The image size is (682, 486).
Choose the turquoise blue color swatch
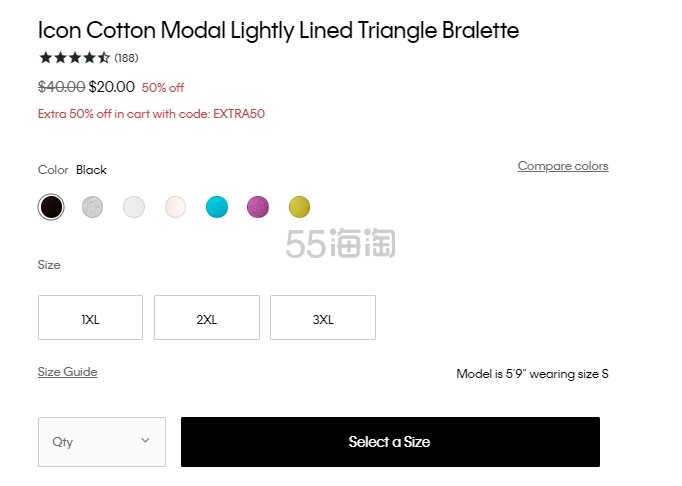(217, 207)
